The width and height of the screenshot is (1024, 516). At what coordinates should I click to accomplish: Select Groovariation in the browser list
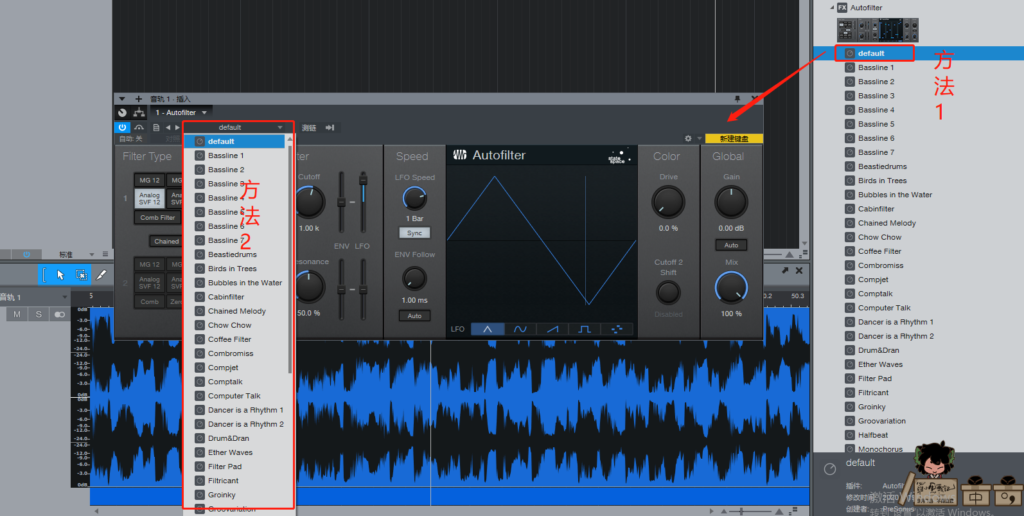882,421
